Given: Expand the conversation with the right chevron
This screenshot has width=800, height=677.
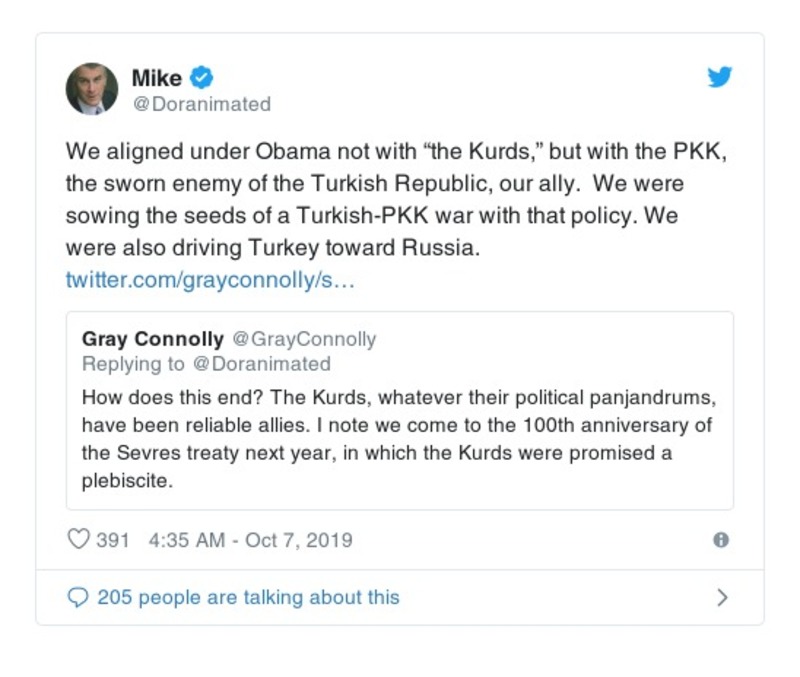Looking at the screenshot, I should 722,598.
